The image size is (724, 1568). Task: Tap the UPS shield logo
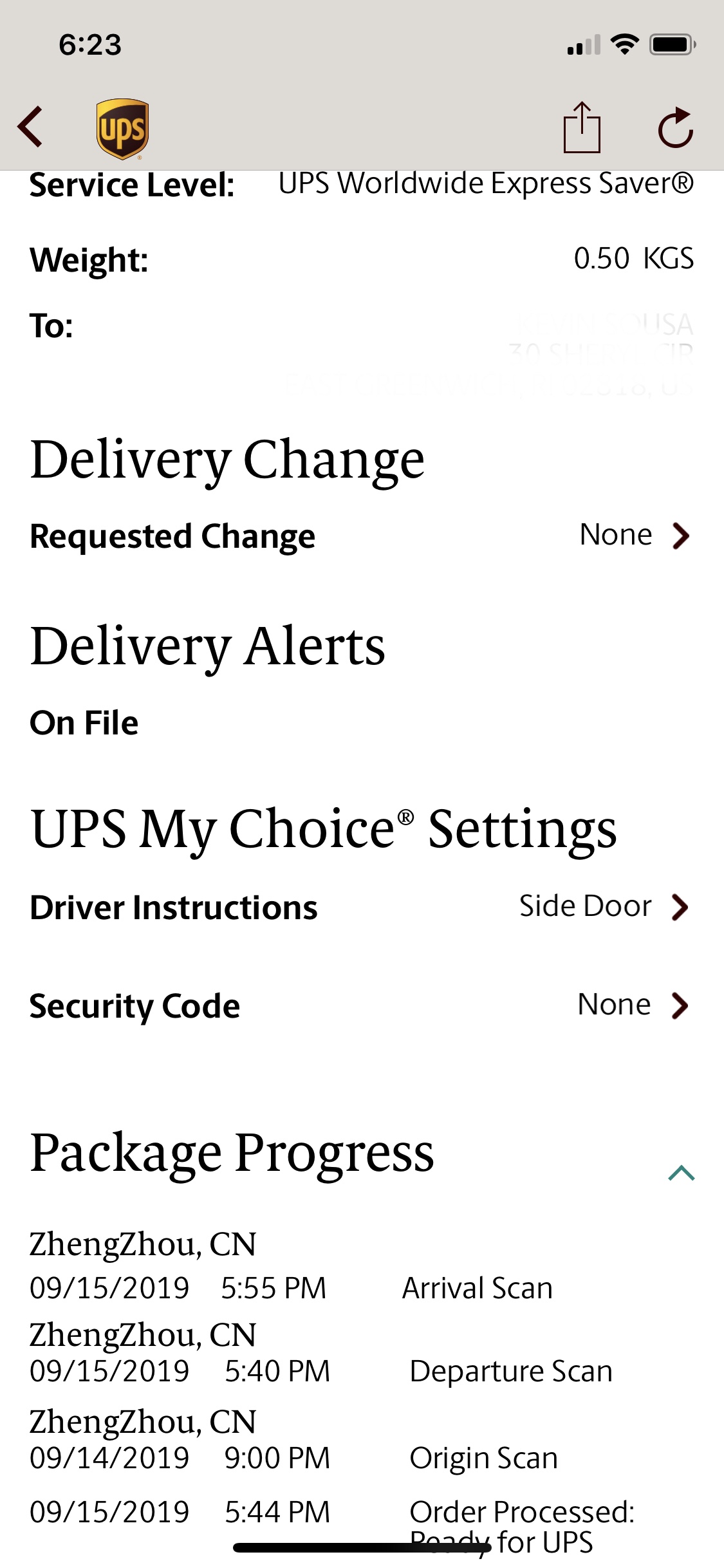[x=122, y=129]
